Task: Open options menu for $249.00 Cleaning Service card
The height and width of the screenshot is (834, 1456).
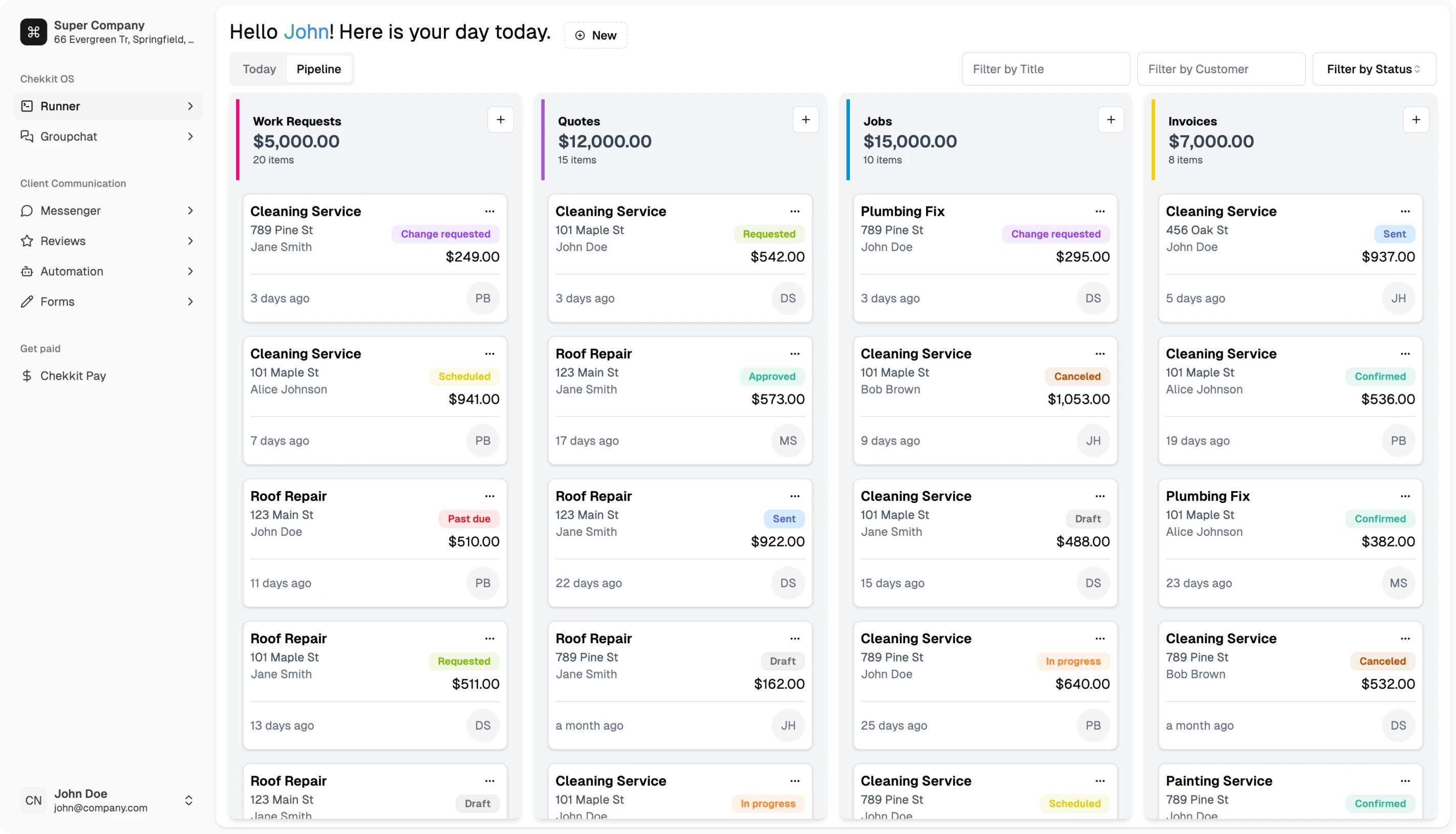Action: pos(490,211)
